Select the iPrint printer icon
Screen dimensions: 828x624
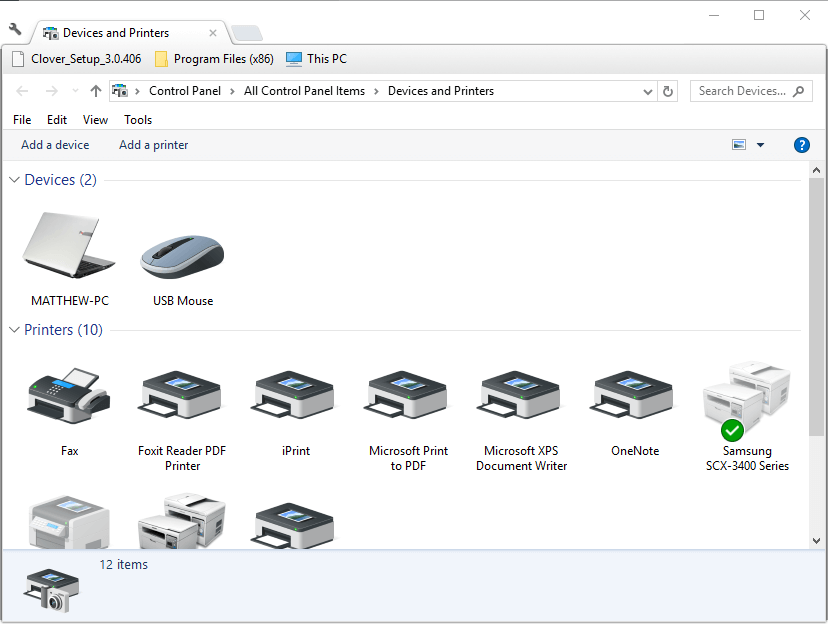pyautogui.click(x=295, y=396)
